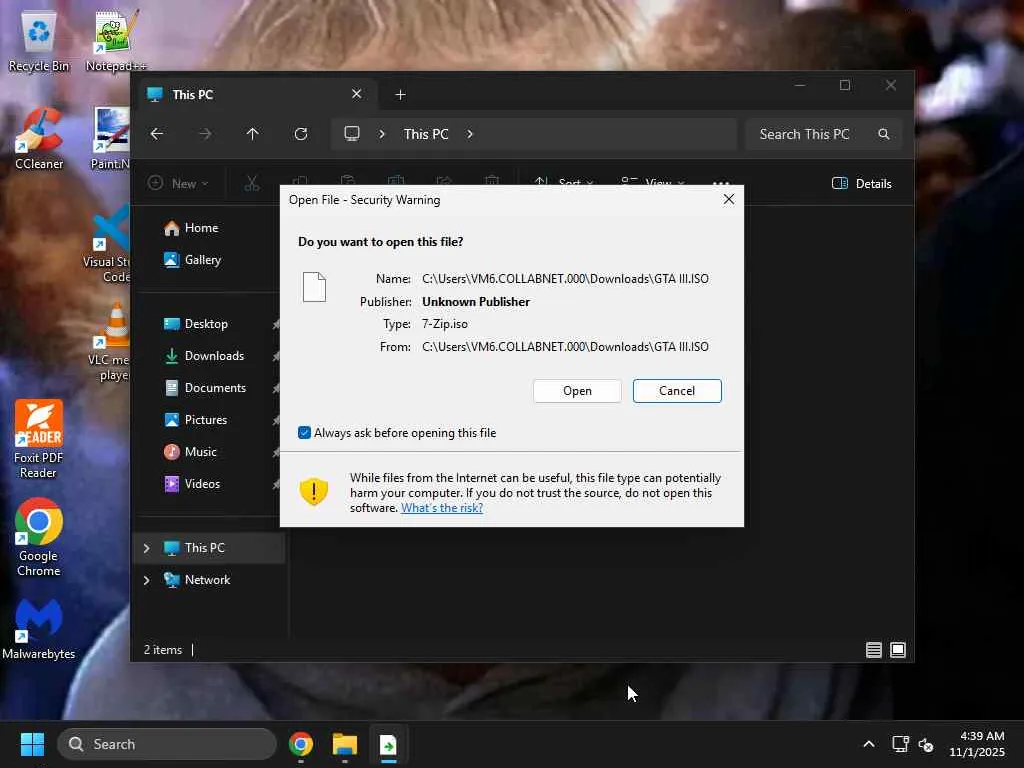Screen dimensions: 1024x768
Task: Click the Cut scissors icon
Action: 252,184
